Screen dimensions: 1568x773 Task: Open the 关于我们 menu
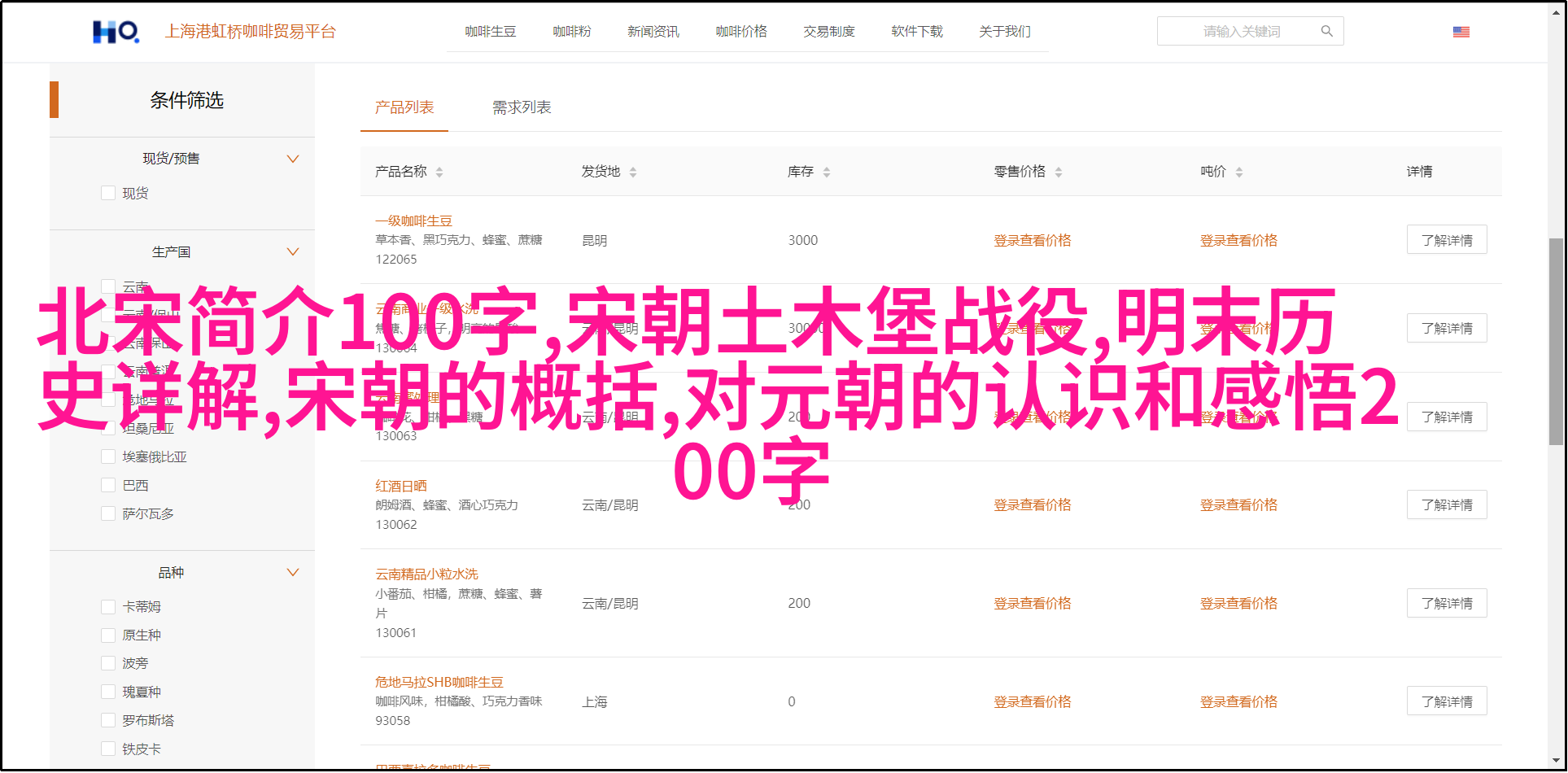(x=1005, y=31)
